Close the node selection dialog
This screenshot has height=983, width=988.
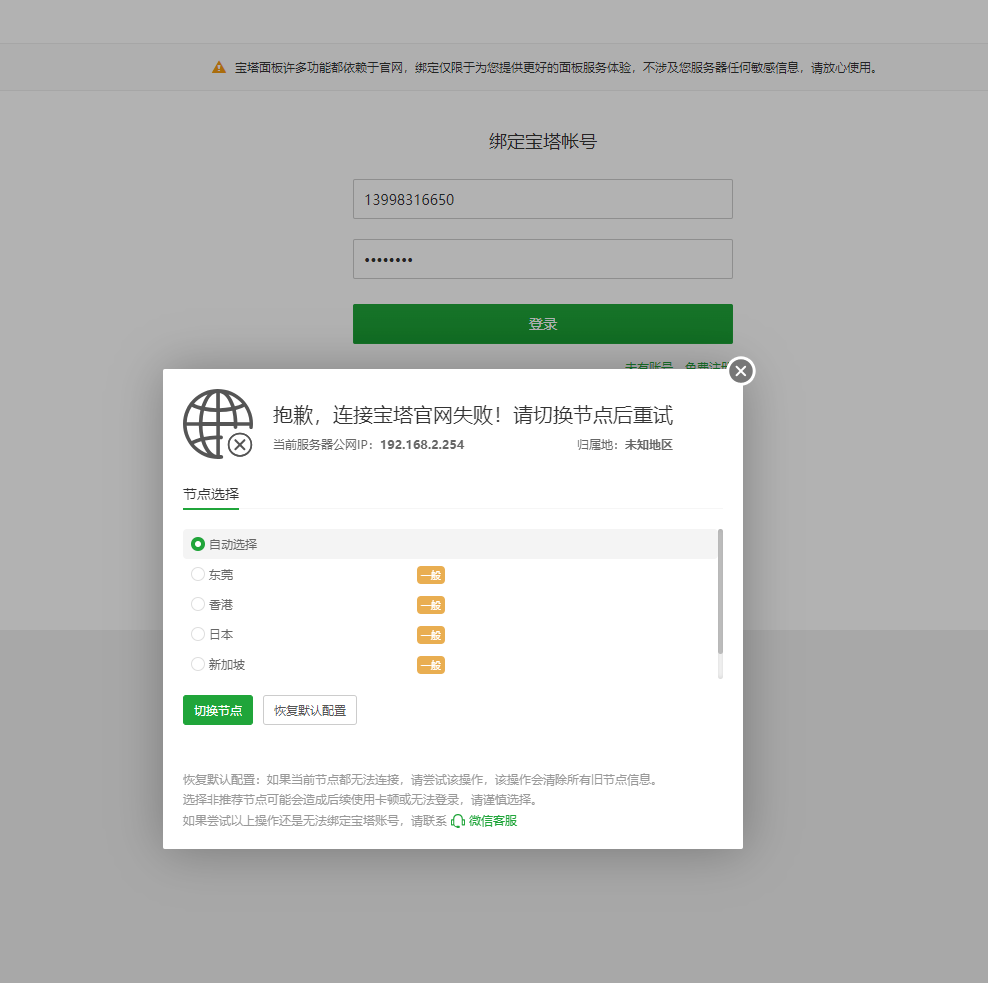click(741, 371)
